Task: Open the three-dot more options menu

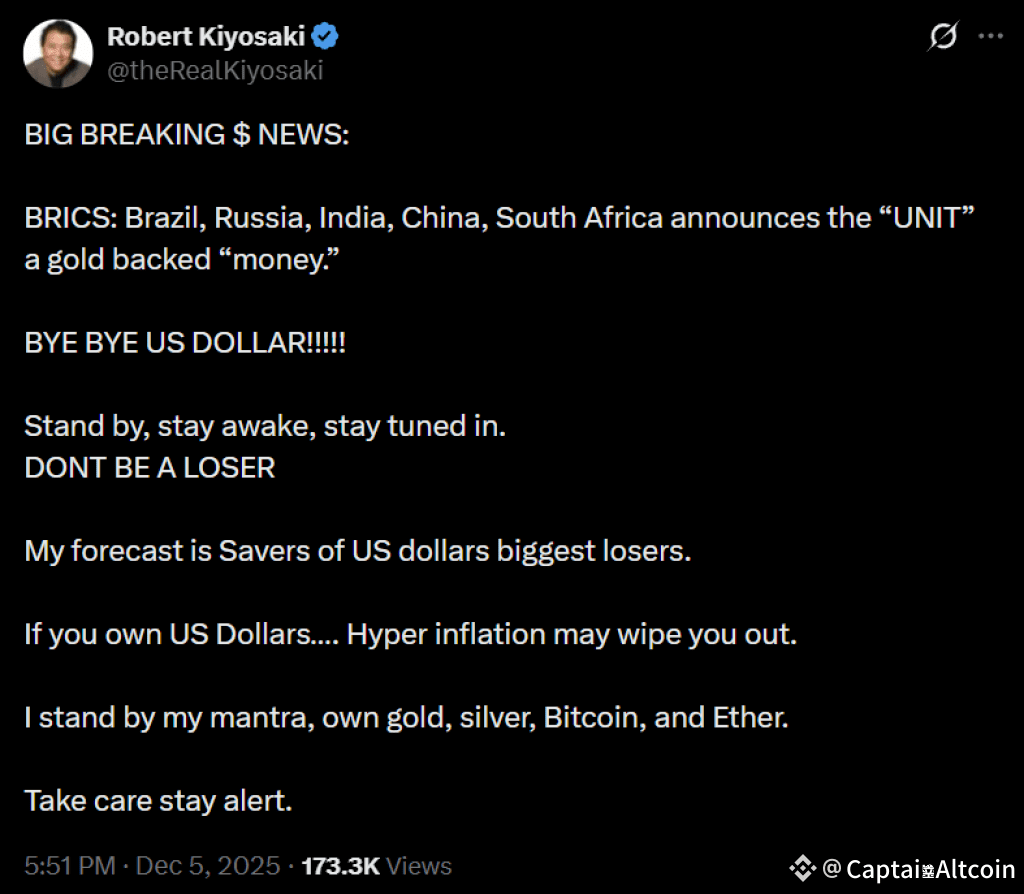Action: pyautogui.click(x=990, y=37)
